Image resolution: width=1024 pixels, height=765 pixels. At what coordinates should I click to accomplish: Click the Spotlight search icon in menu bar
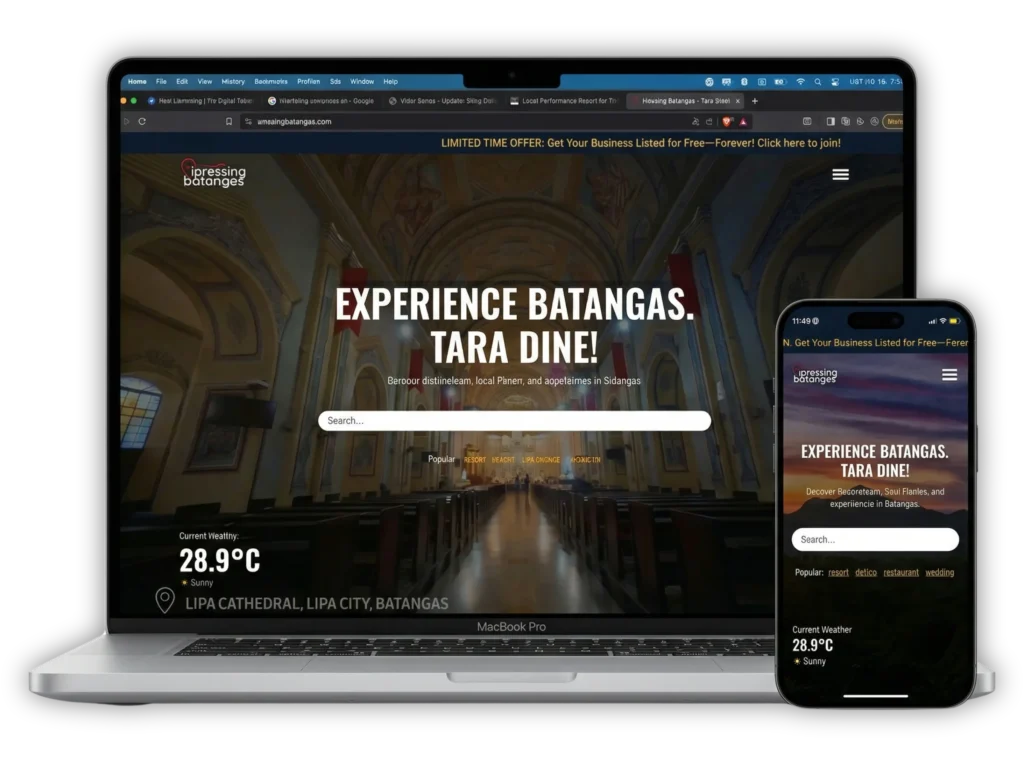coord(818,82)
